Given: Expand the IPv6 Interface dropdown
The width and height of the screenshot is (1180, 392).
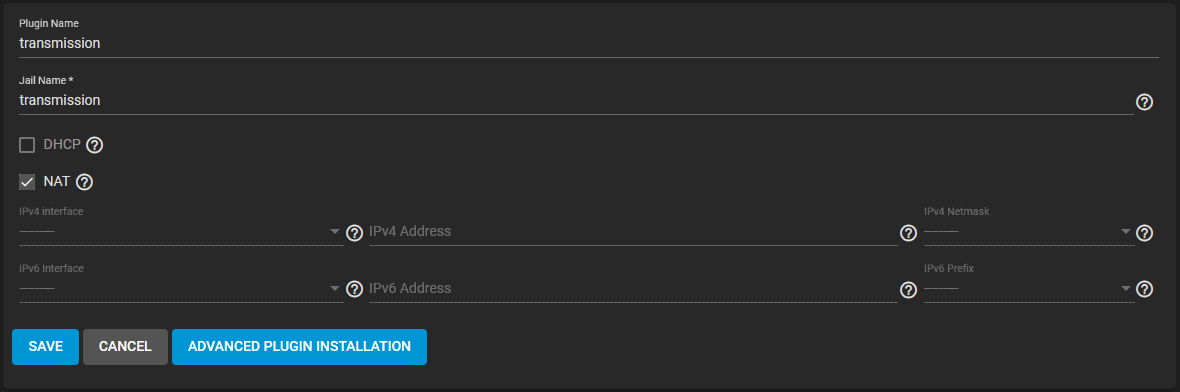Looking at the screenshot, I should click(181, 288).
